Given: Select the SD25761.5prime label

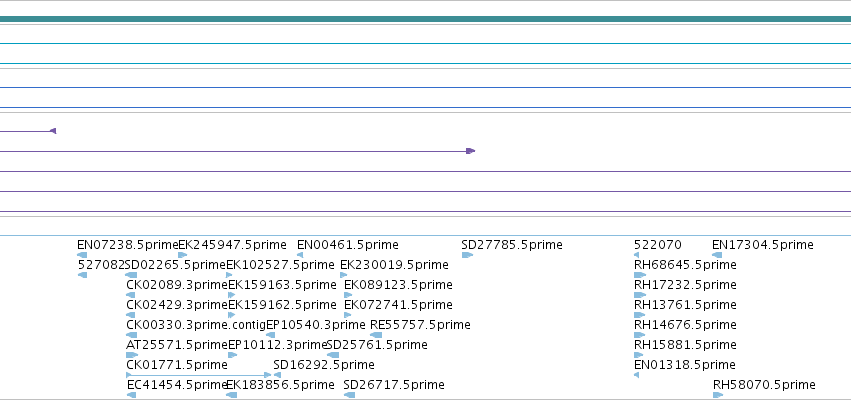Looking at the screenshot, I should [377, 345].
